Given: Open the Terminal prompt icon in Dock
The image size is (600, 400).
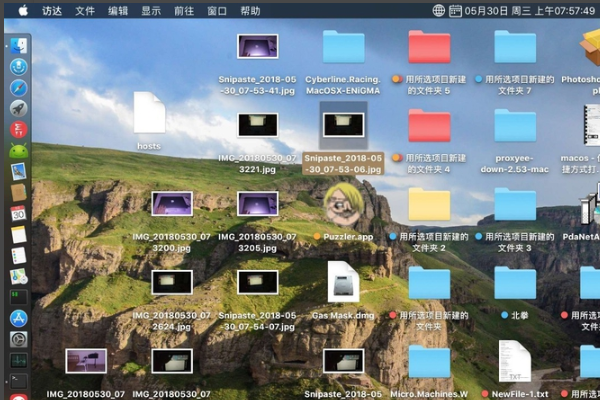Looking at the screenshot, I should pyautogui.click(x=18, y=381).
